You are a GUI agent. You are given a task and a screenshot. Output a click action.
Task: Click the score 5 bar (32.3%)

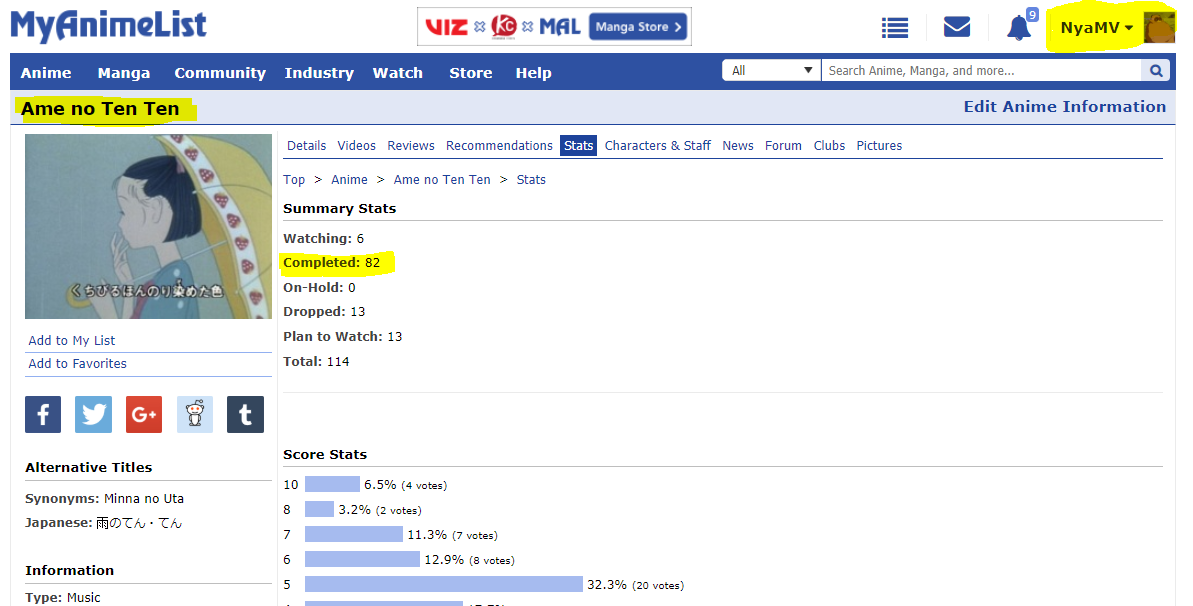tap(444, 585)
